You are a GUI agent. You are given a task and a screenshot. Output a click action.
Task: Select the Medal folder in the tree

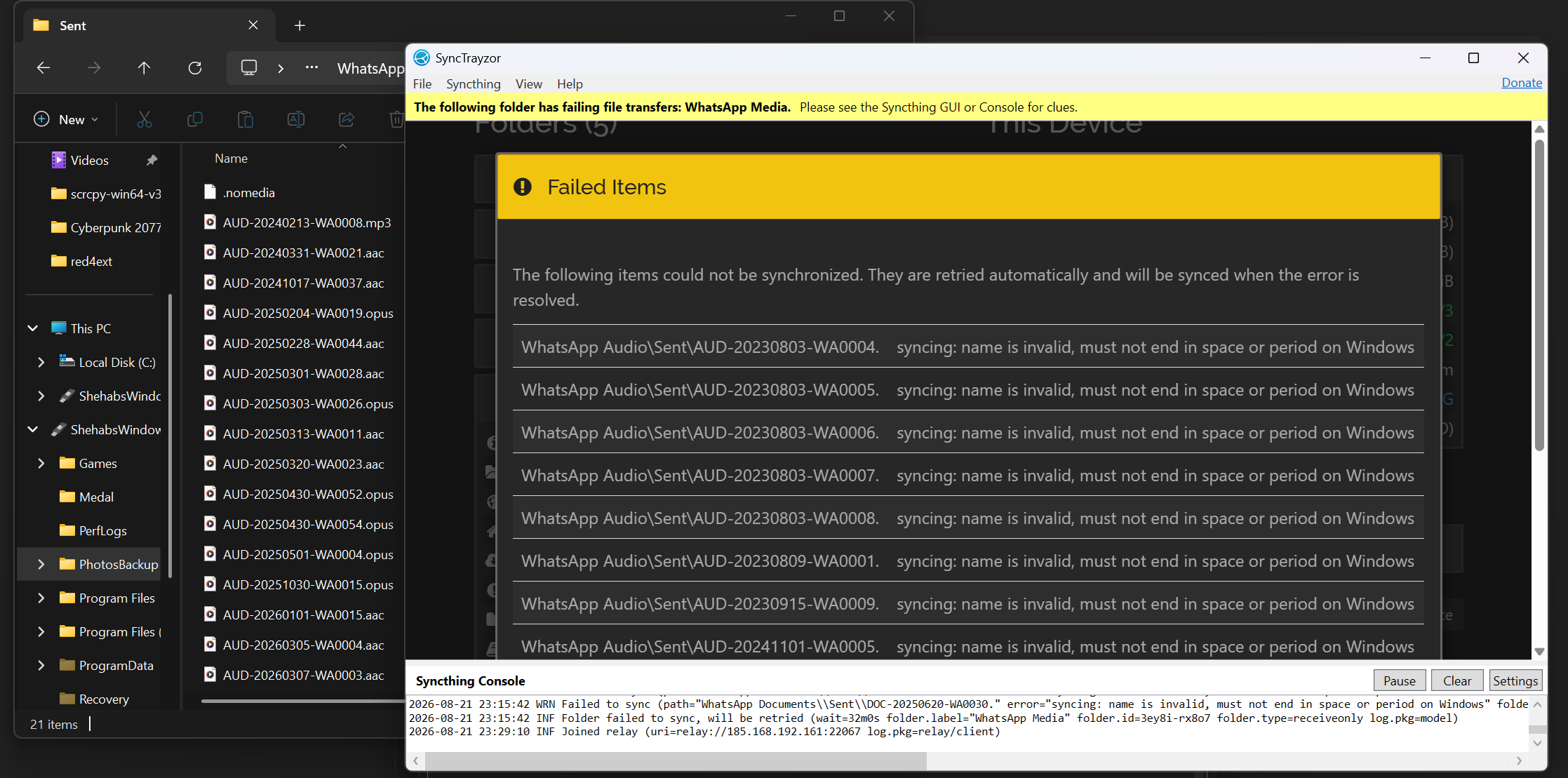[87, 497]
